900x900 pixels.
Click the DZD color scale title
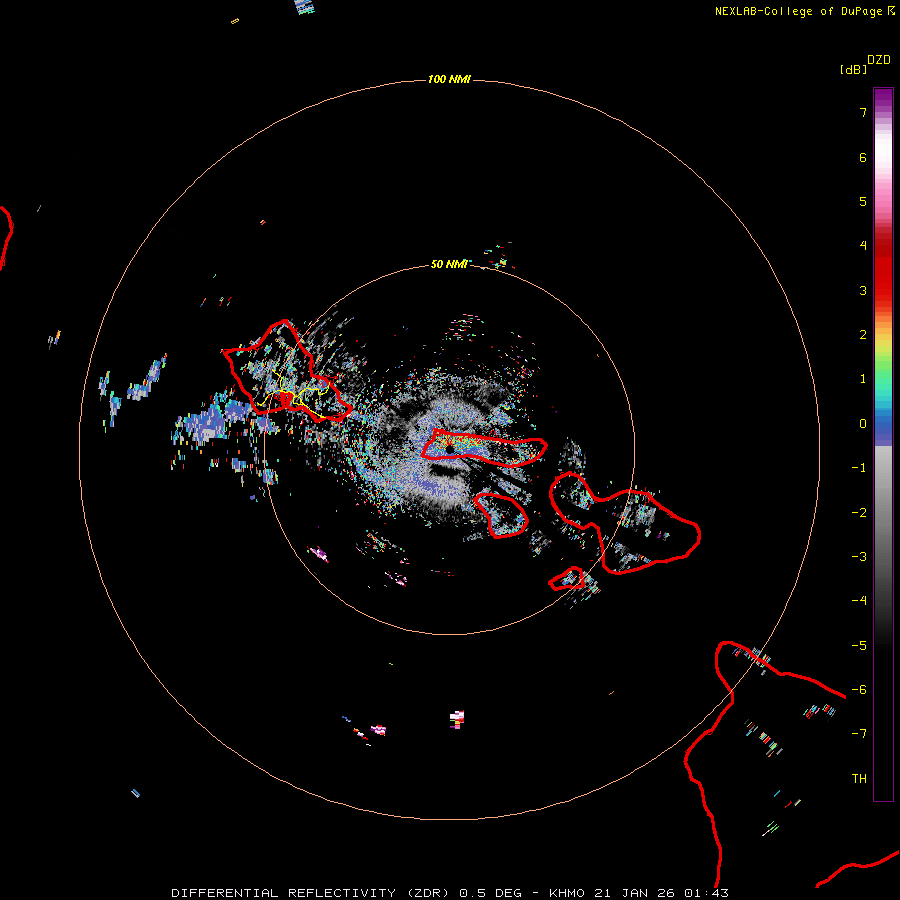tap(879, 60)
